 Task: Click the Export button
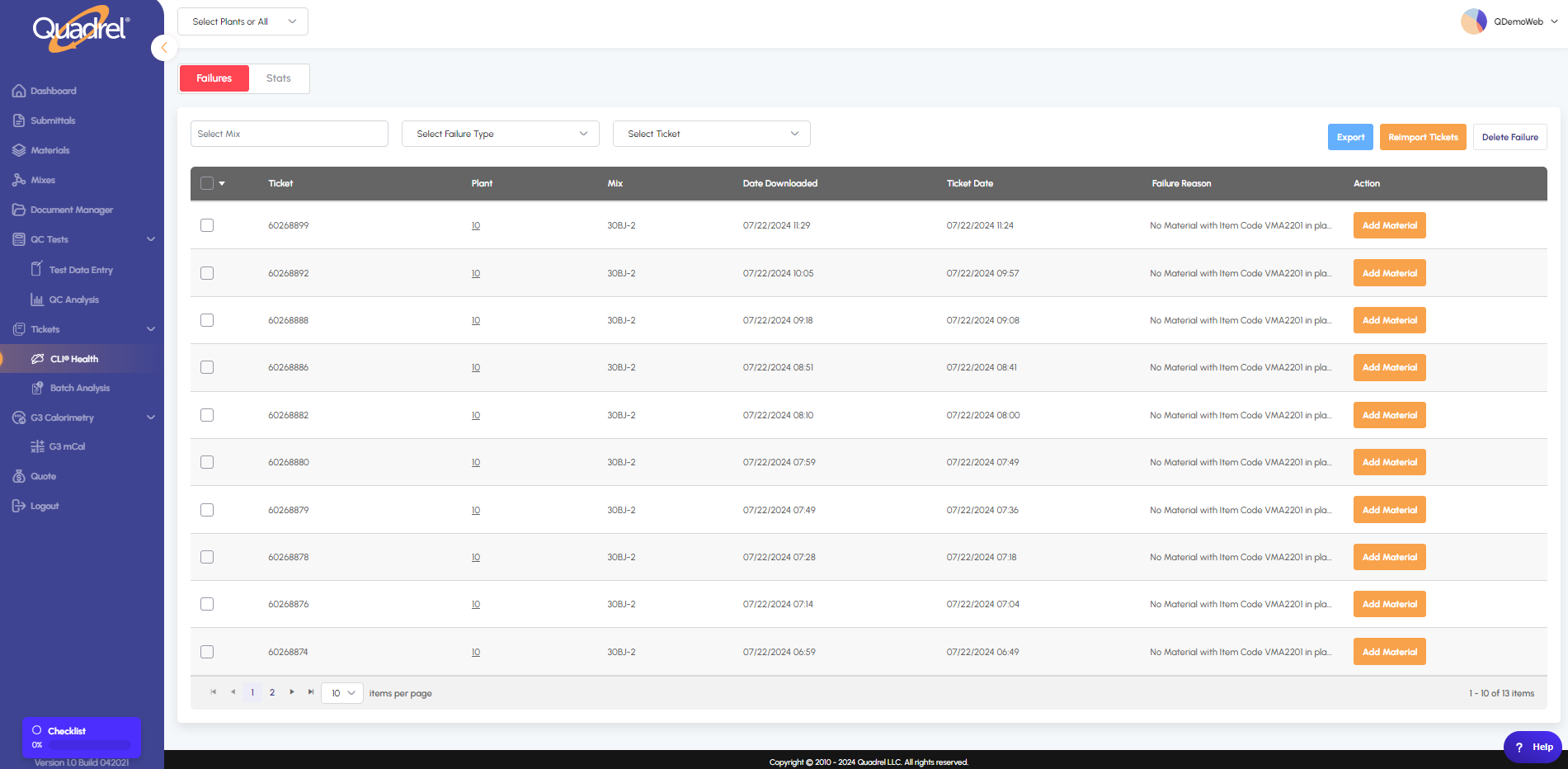(x=1350, y=137)
